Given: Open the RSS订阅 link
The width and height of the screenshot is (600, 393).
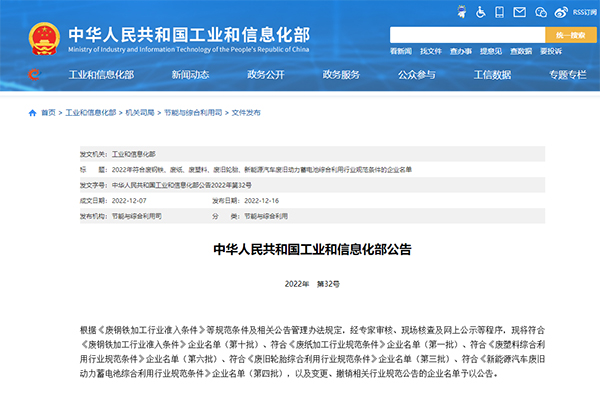Looking at the screenshot, I should click(x=585, y=12).
